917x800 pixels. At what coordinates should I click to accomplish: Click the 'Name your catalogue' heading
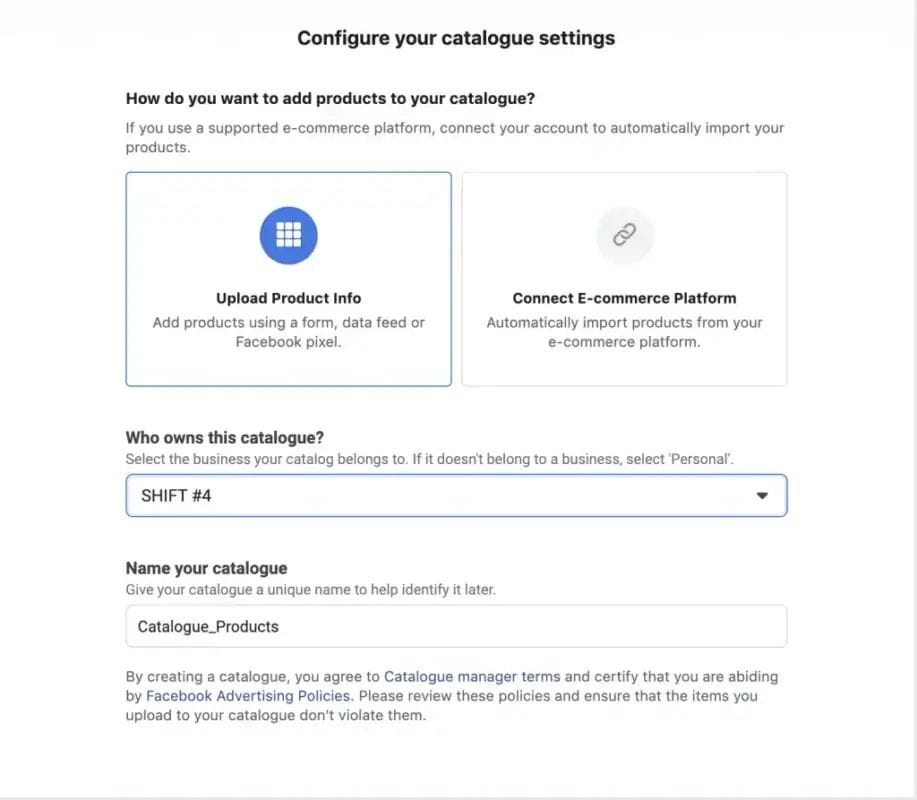(x=206, y=568)
